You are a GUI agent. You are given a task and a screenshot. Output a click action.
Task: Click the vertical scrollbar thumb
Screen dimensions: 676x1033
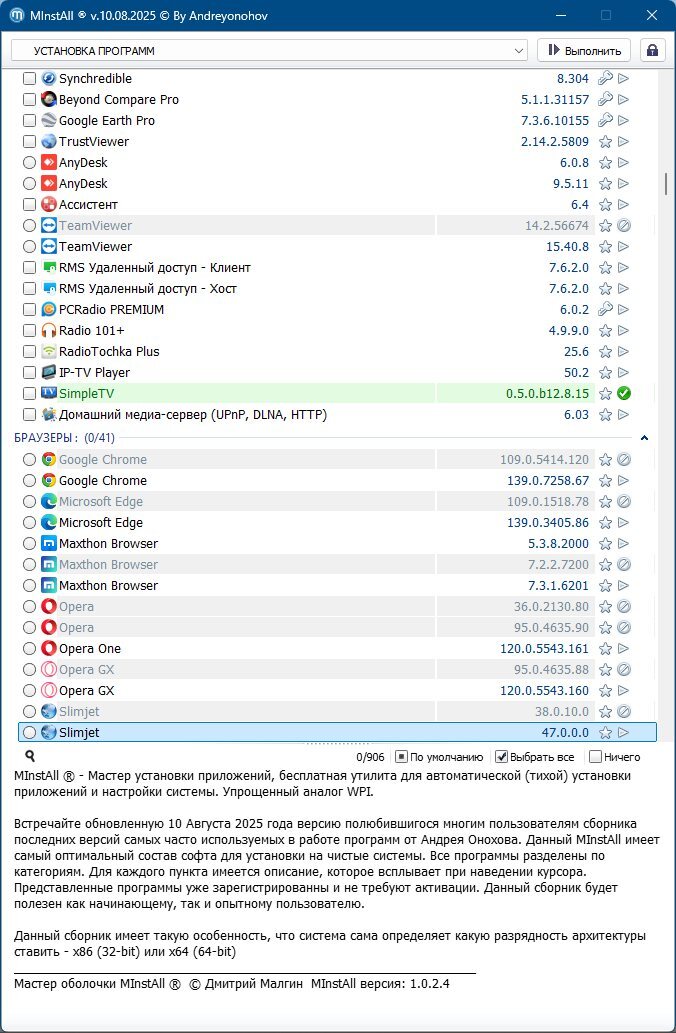(667, 184)
